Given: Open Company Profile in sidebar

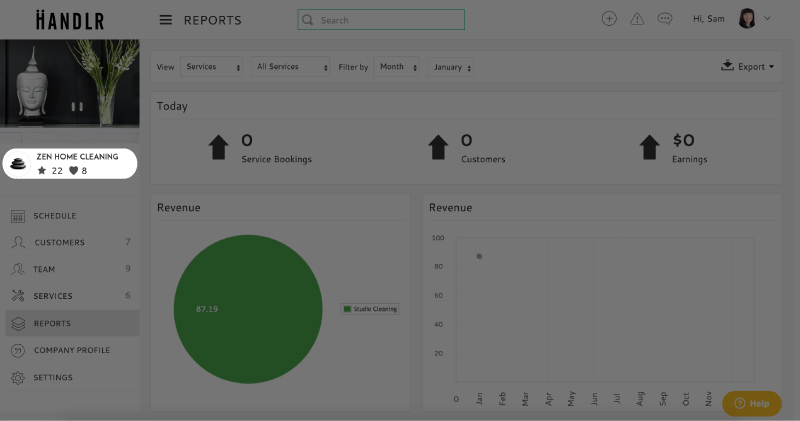Looking at the screenshot, I should [71, 351].
